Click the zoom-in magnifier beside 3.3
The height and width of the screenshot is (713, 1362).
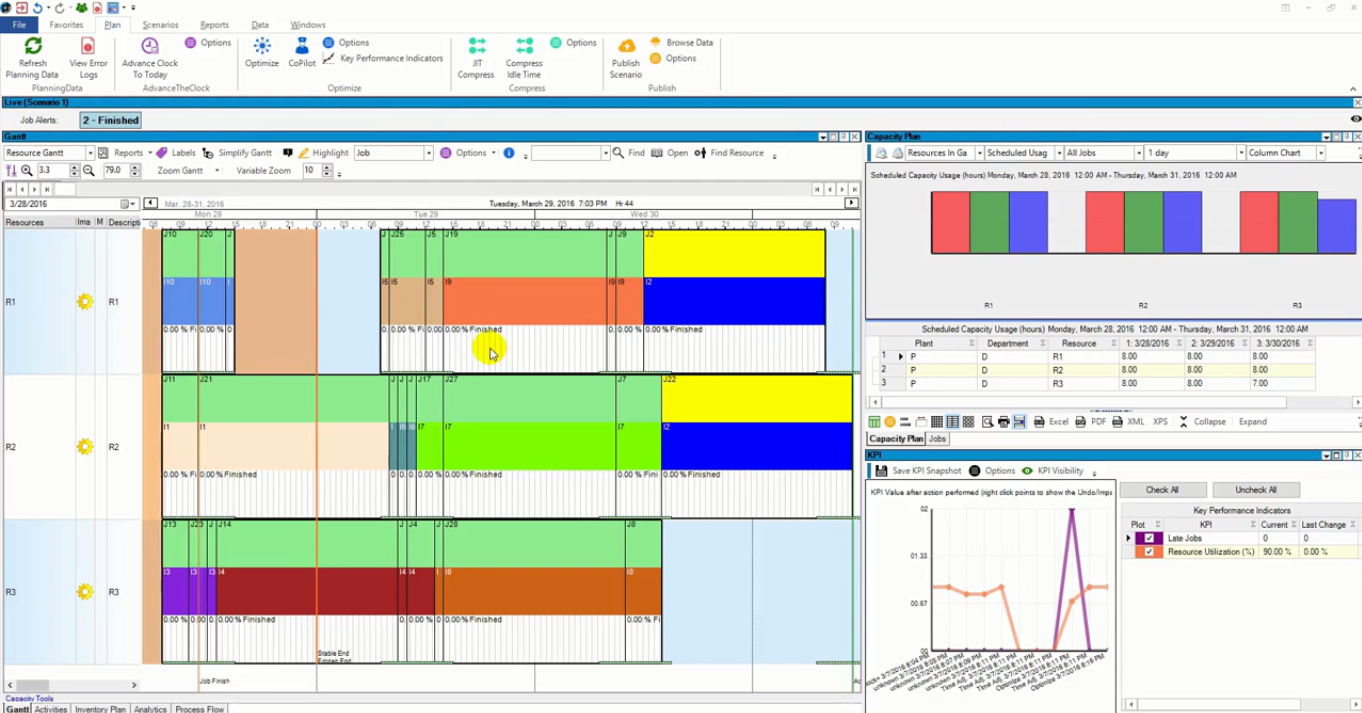click(x=27, y=171)
